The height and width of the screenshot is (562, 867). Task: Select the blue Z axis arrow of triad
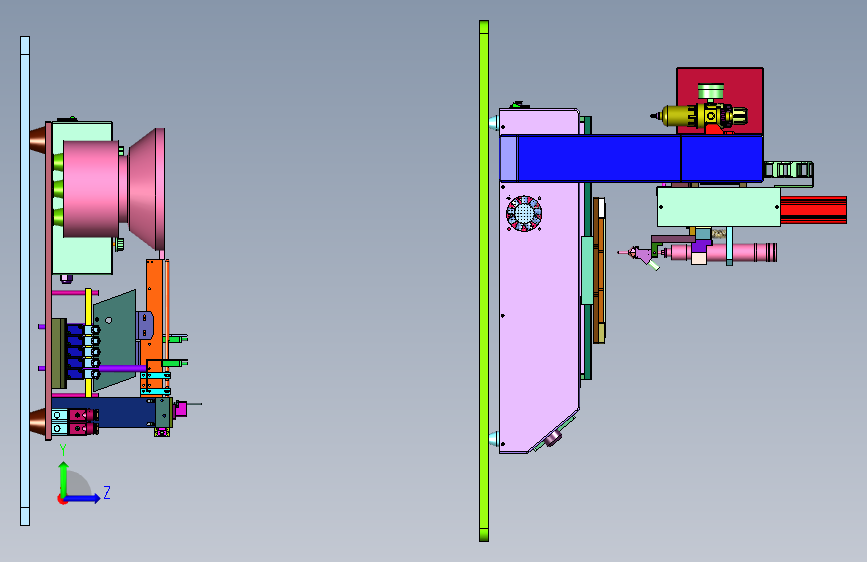click(83, 498)
